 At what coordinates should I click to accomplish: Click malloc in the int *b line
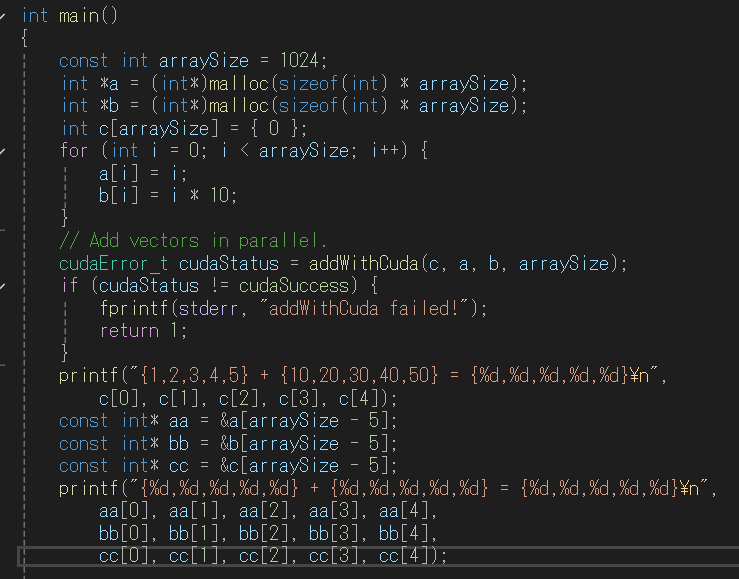239,106
